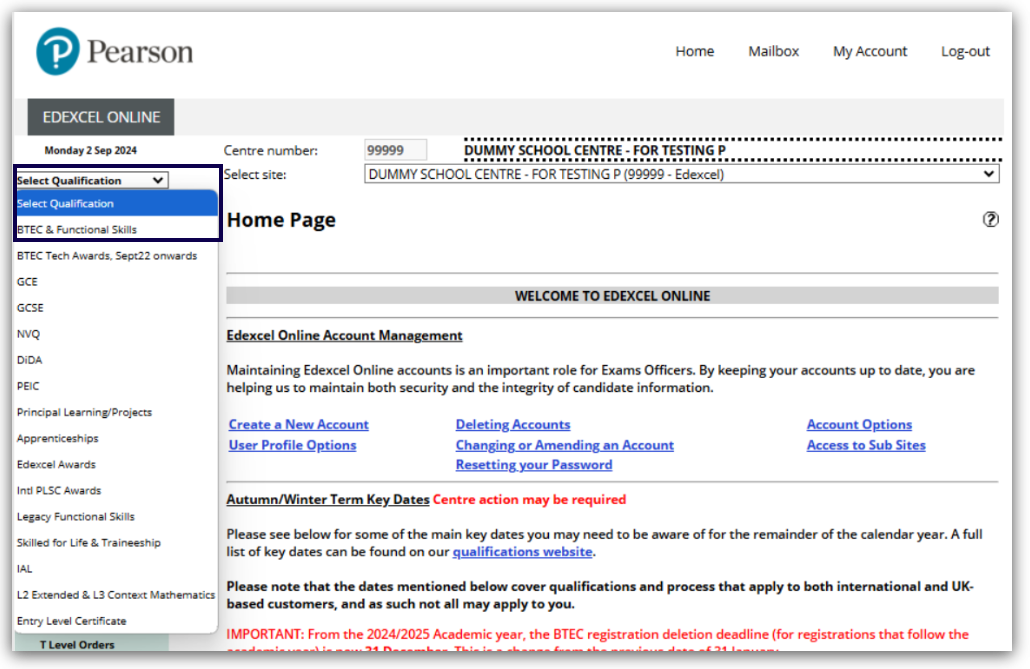Open the Create a New Account link

[x=298, y=425]
